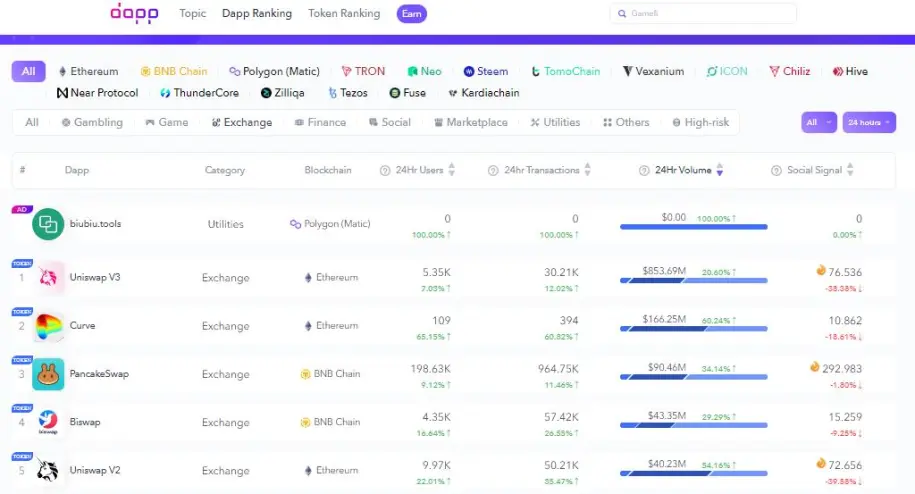The image size is (915, 494).
Task: Click the TOKEN badge on Uniswap V2
Action: pyautogui.click(x=22, y=457)
